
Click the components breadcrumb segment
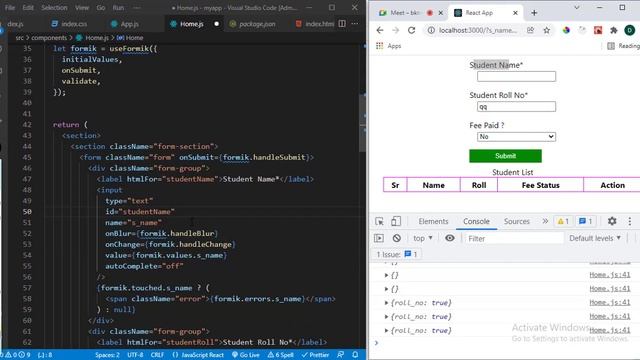pos(49,38)
